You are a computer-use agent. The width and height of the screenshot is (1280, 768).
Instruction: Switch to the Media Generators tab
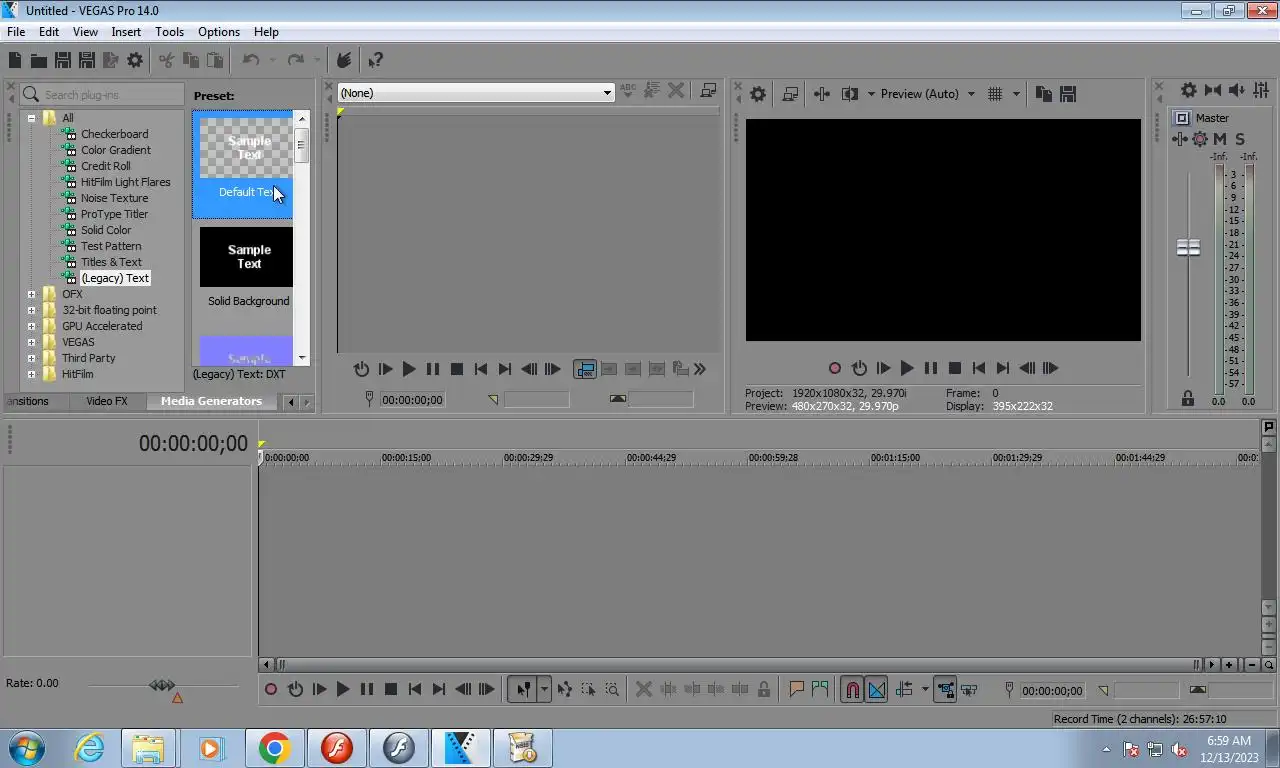[211, 401]
